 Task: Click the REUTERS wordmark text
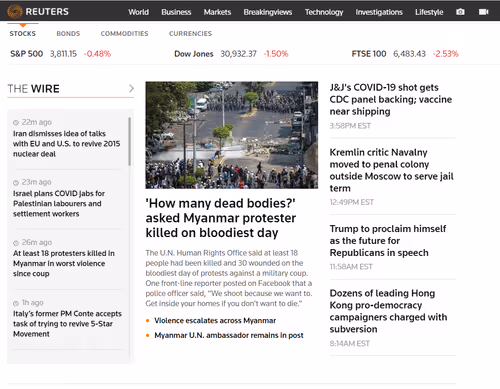click(x=47, y=12)
